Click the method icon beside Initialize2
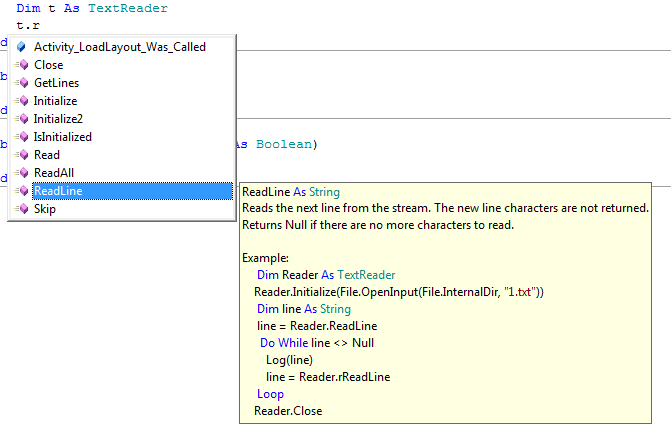 point(22,118)
